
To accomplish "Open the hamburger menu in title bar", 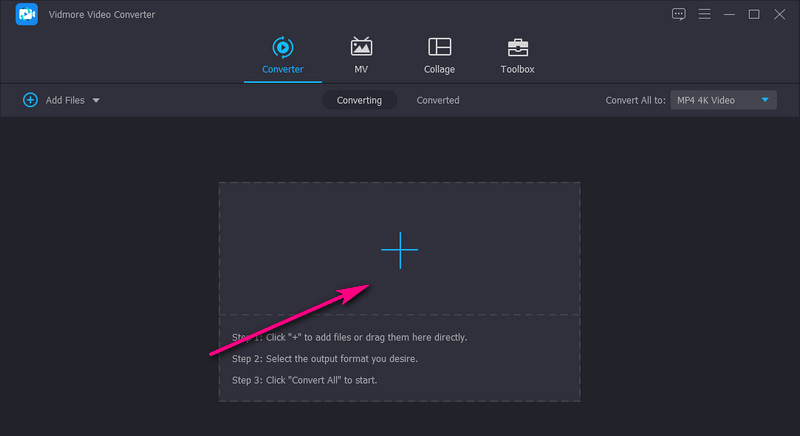I will tap(705, 14).
